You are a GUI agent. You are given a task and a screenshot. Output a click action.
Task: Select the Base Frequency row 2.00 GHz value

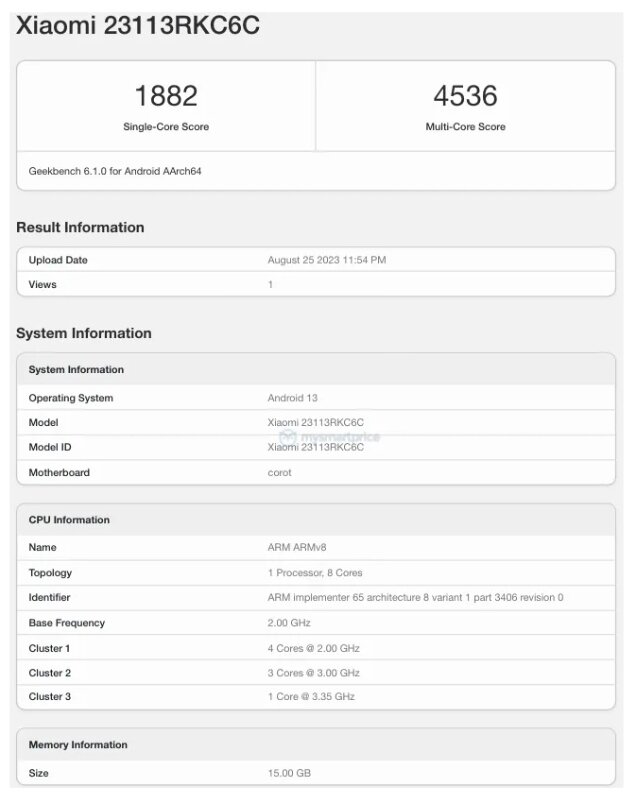pyautogui.click(x=289, y=623)
